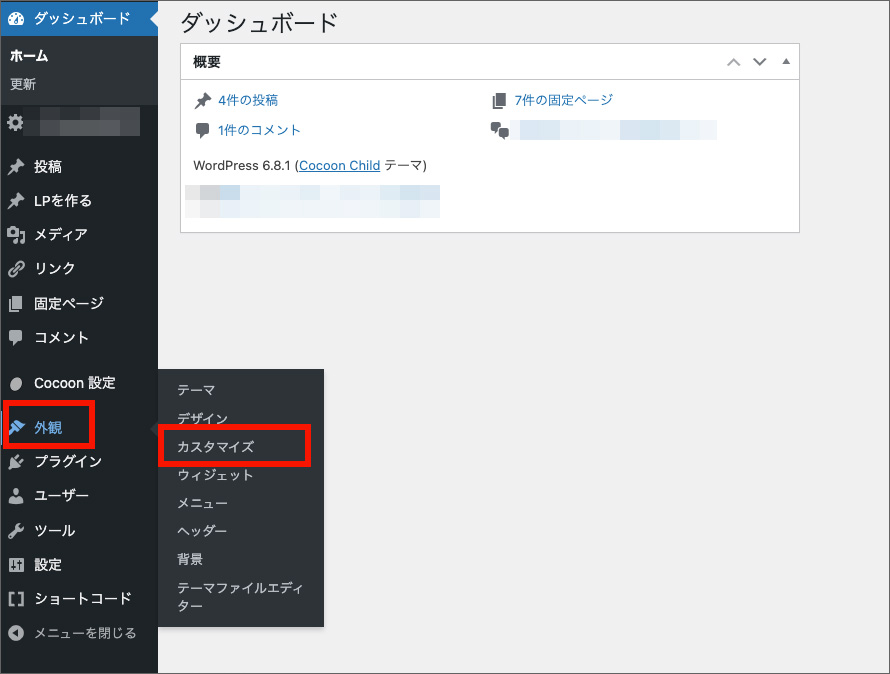Click the sliders icon beside 設定
This screenshot has height=674, width=890.
(16, 564)
